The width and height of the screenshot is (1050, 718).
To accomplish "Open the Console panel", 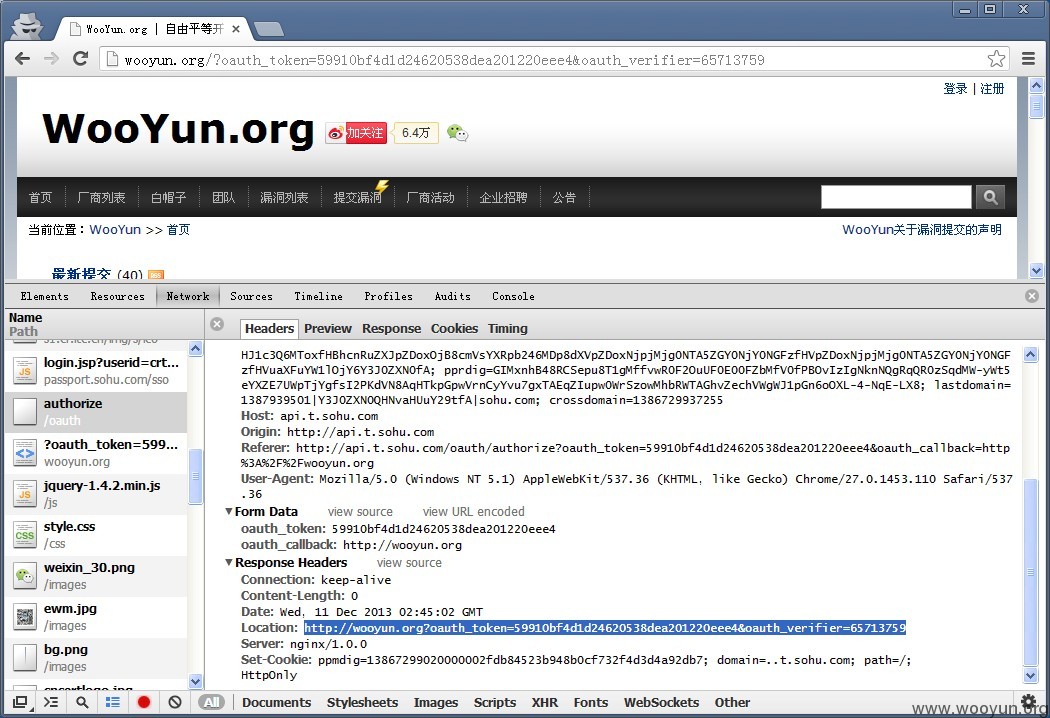I will click(x=513, y=296).
